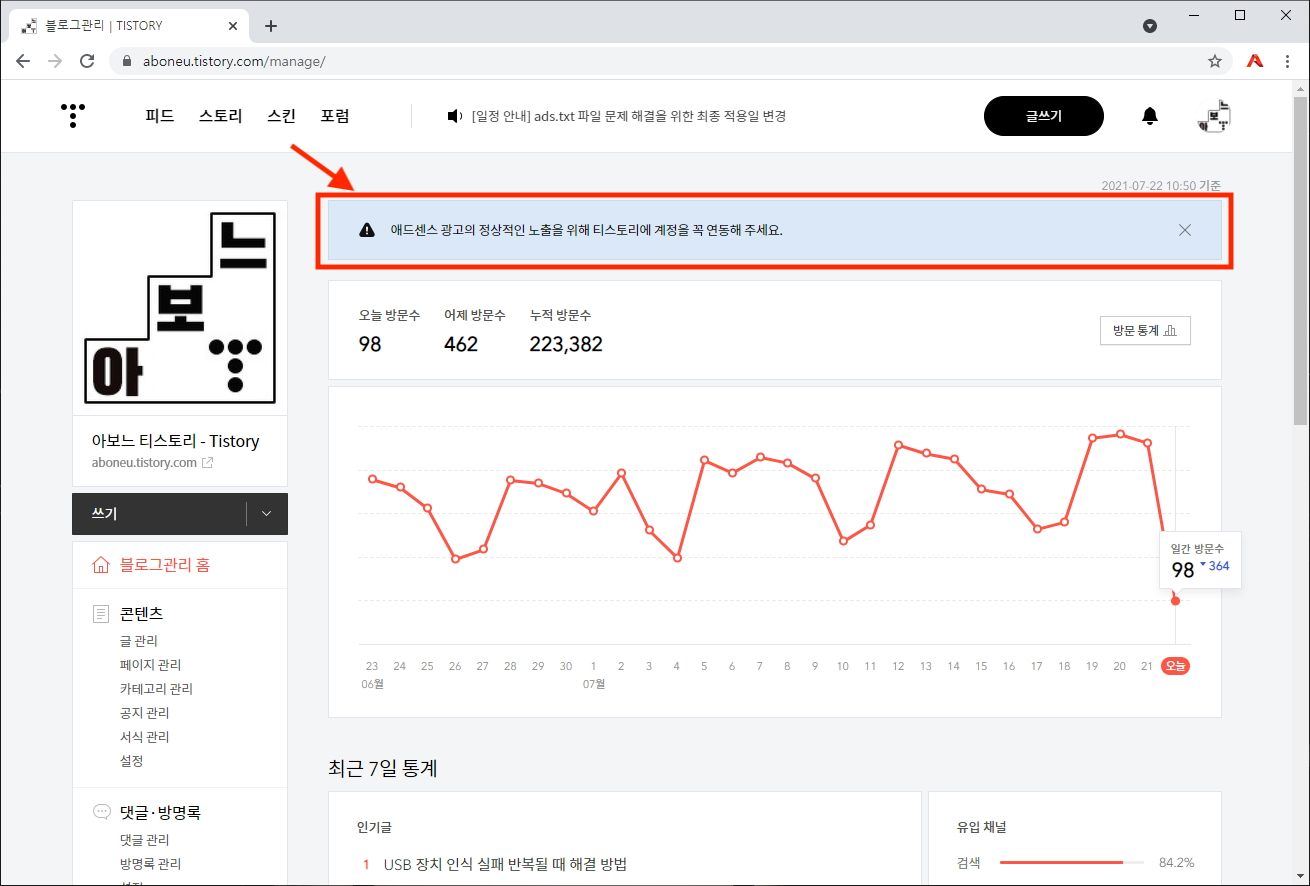Image resolution: width=1310 pixels, height=886 pixels.
Task: Click aboneu.tistory.com blog link
Action: pos(144,463)
